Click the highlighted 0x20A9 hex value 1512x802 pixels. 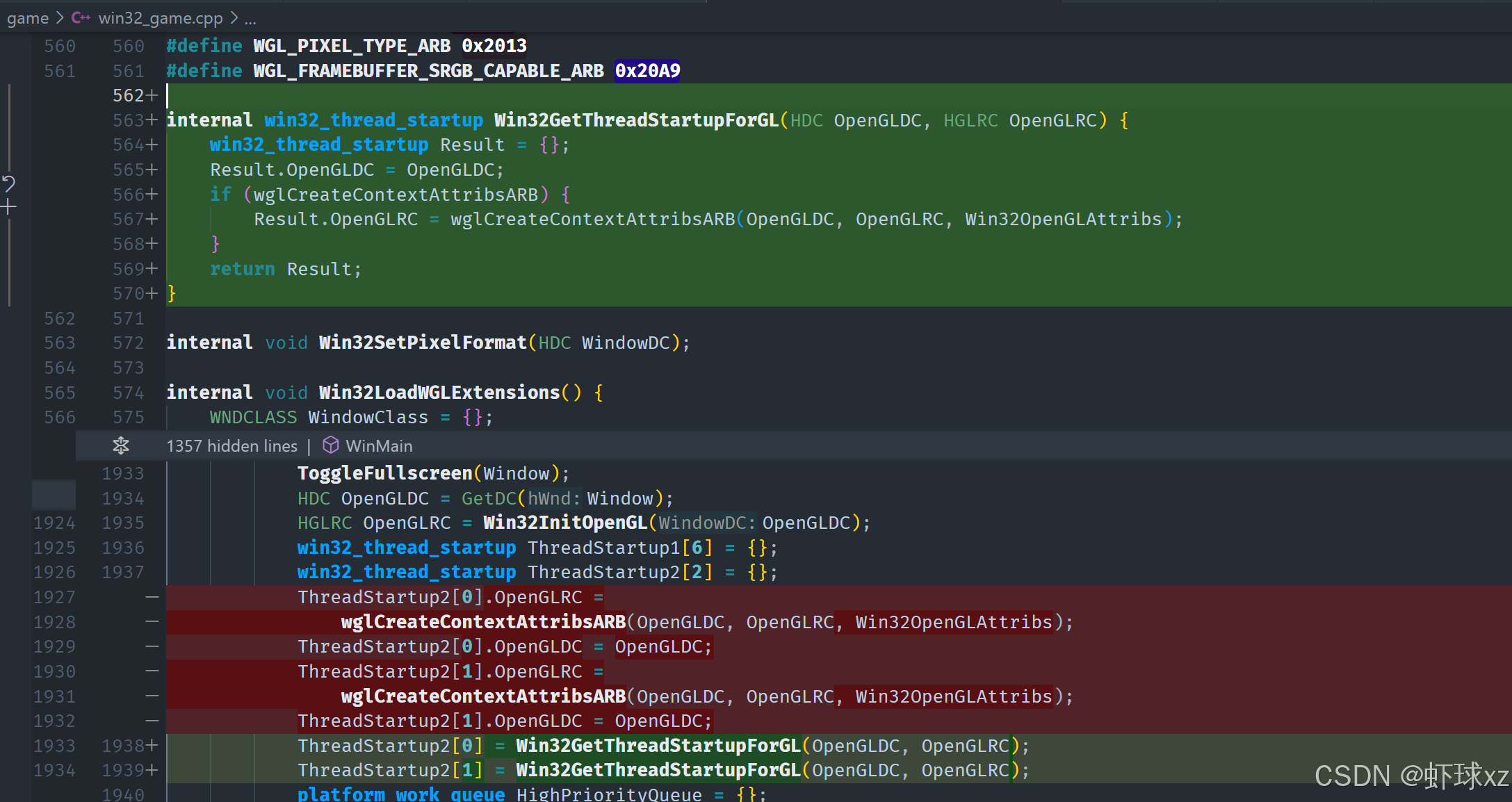pyautogui.click(x=647, y=71)
